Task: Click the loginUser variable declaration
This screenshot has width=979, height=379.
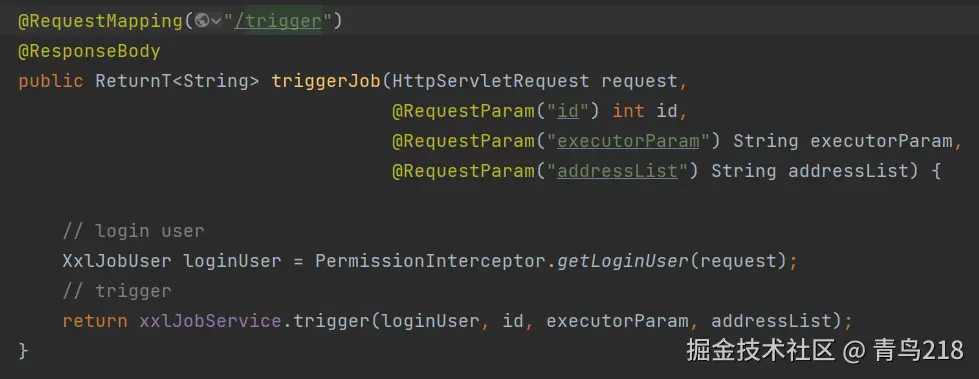Action: point(232,261)
